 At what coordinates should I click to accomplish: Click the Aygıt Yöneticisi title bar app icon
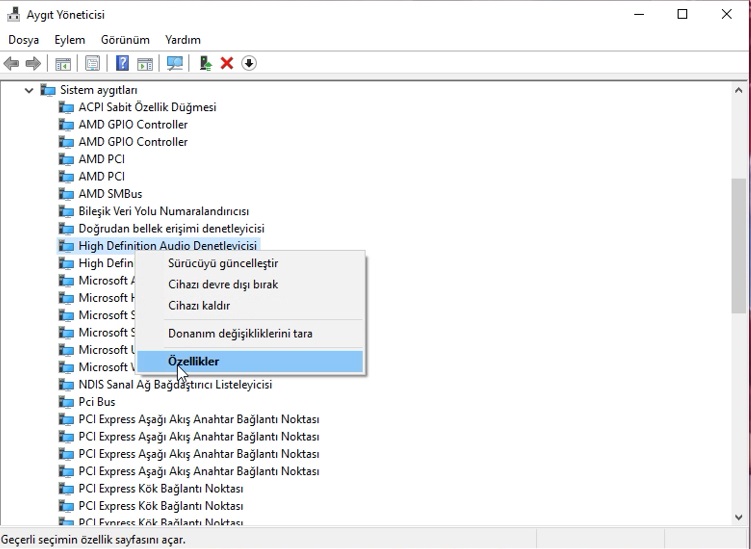(13, 14)
